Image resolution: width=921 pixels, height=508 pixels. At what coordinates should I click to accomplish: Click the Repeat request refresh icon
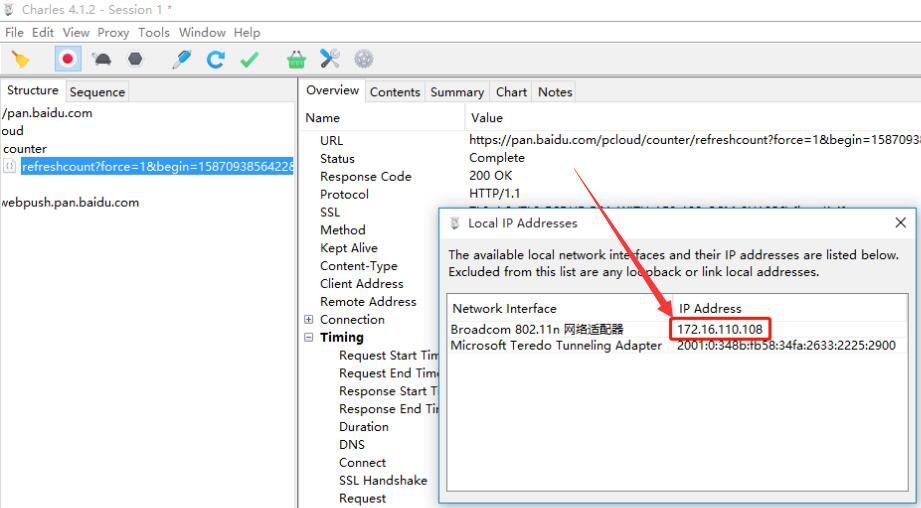point(216,59)
